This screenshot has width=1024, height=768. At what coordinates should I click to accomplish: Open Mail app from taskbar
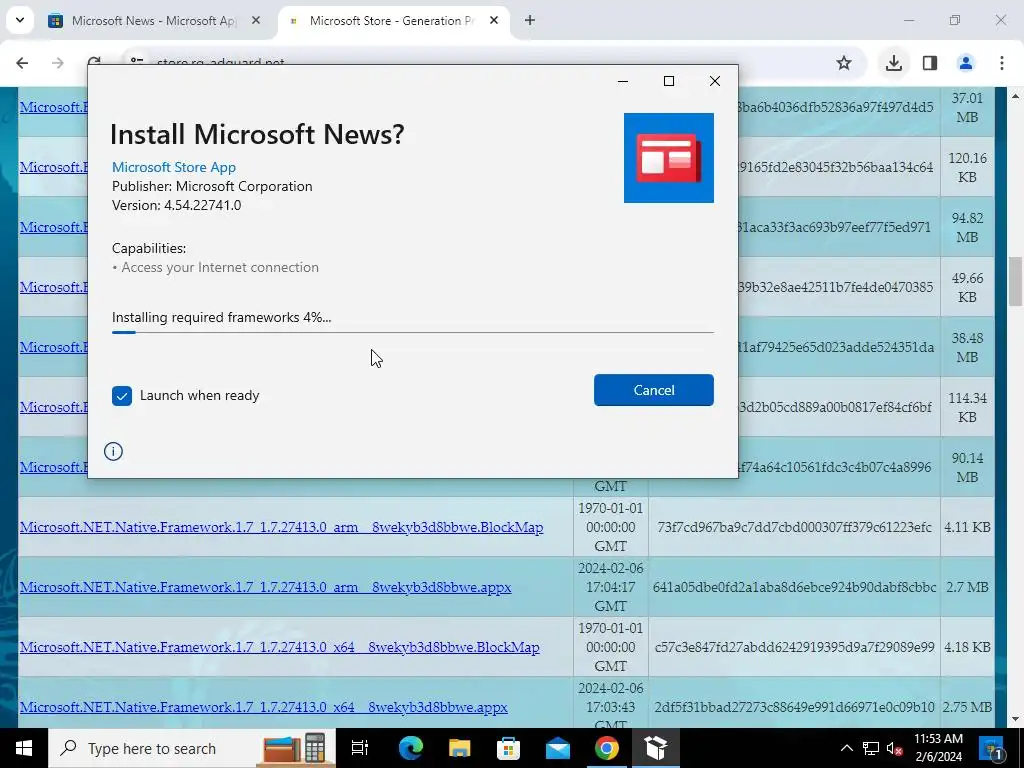tap(558, 748)
